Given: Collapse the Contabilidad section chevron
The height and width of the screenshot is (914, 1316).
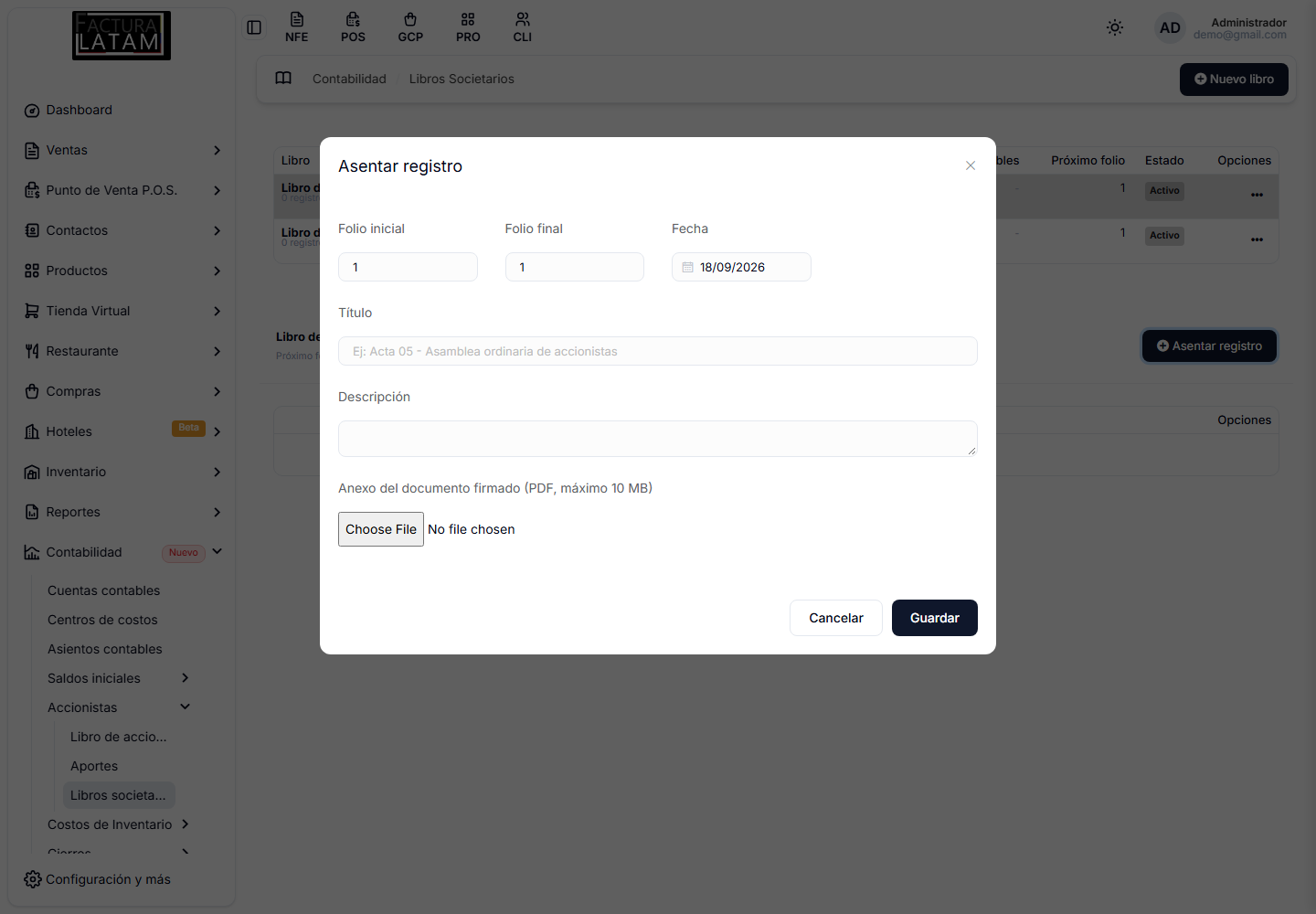Looking at the screenshot, I should 218,551.
